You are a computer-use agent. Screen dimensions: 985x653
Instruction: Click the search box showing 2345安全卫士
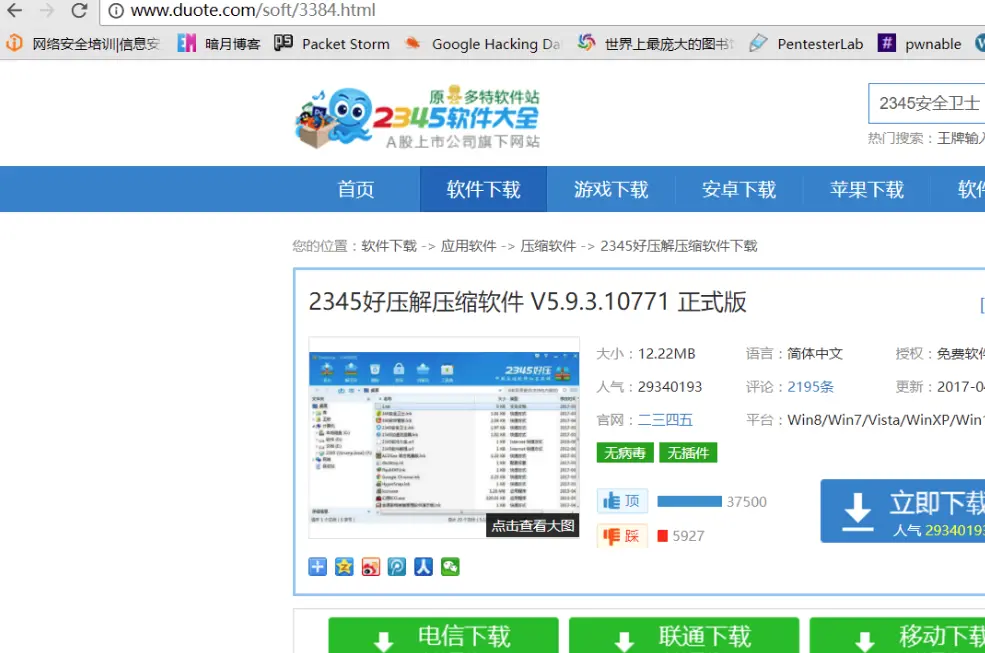(x=927, y=103)
